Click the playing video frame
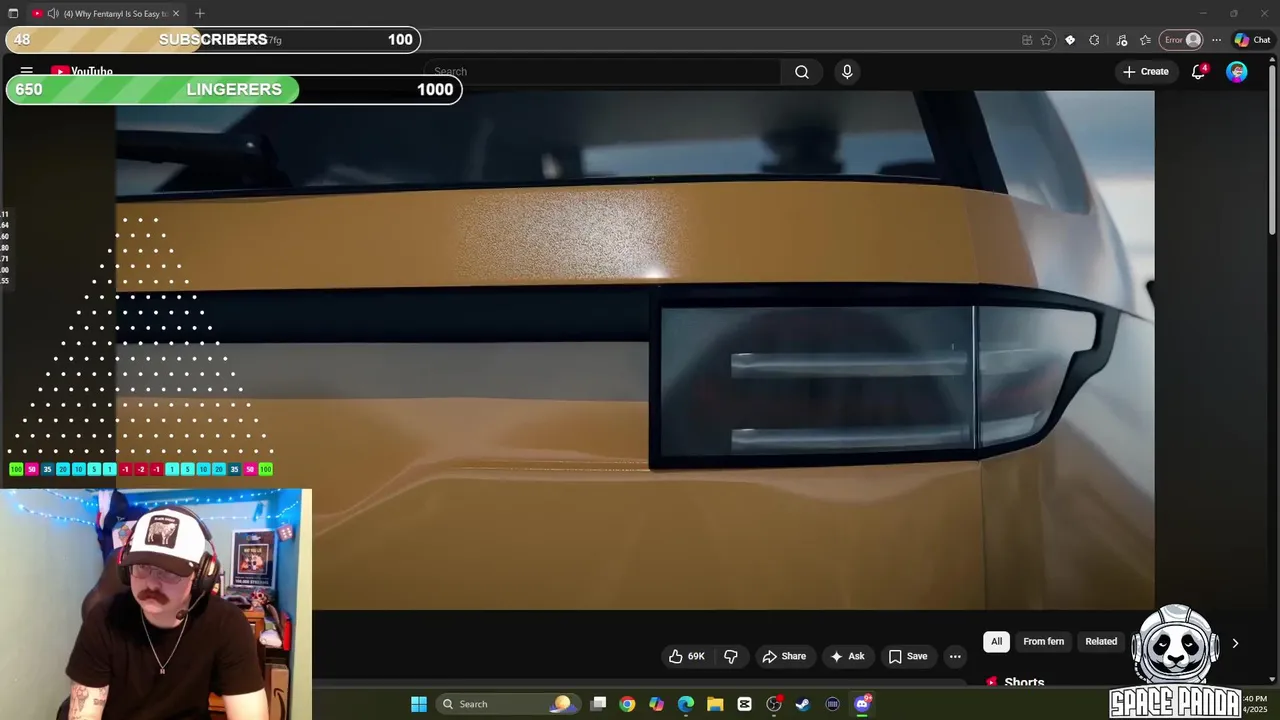 coord(635,350)
